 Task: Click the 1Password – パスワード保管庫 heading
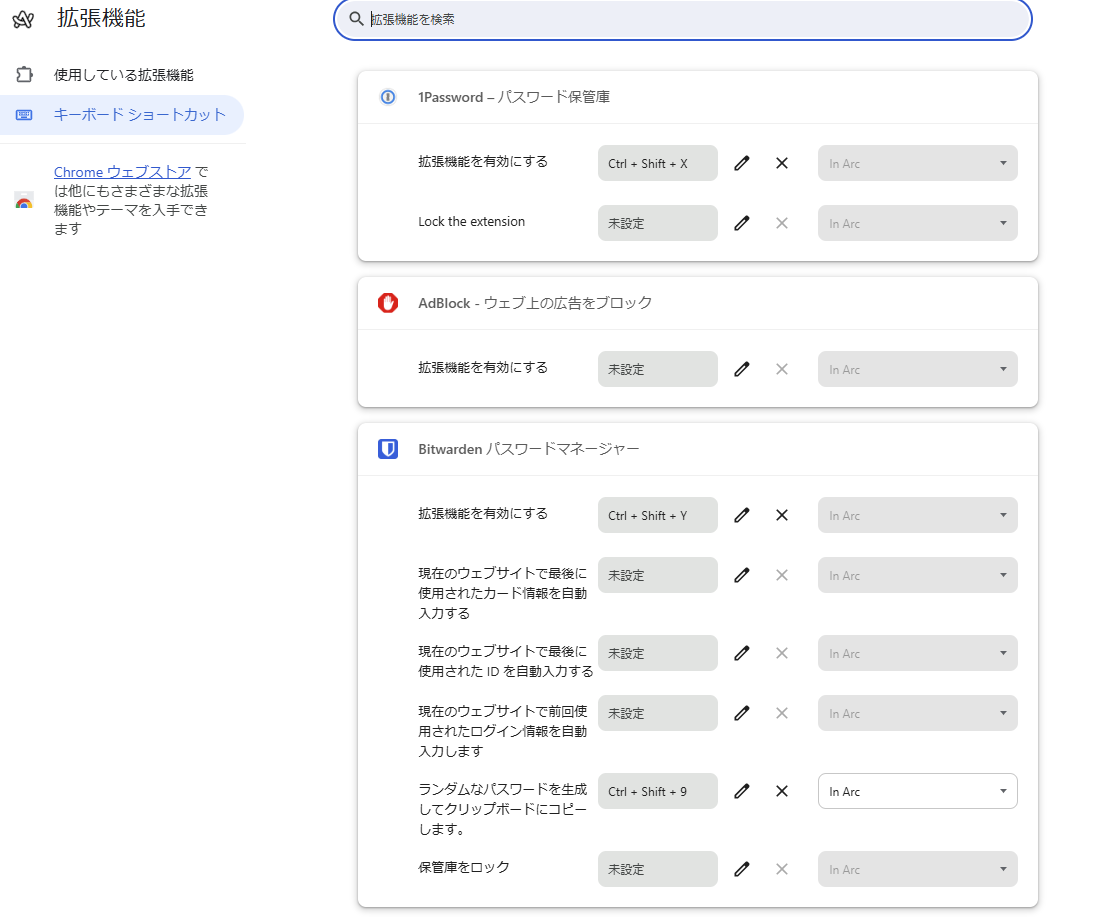(x=514, y=97)
